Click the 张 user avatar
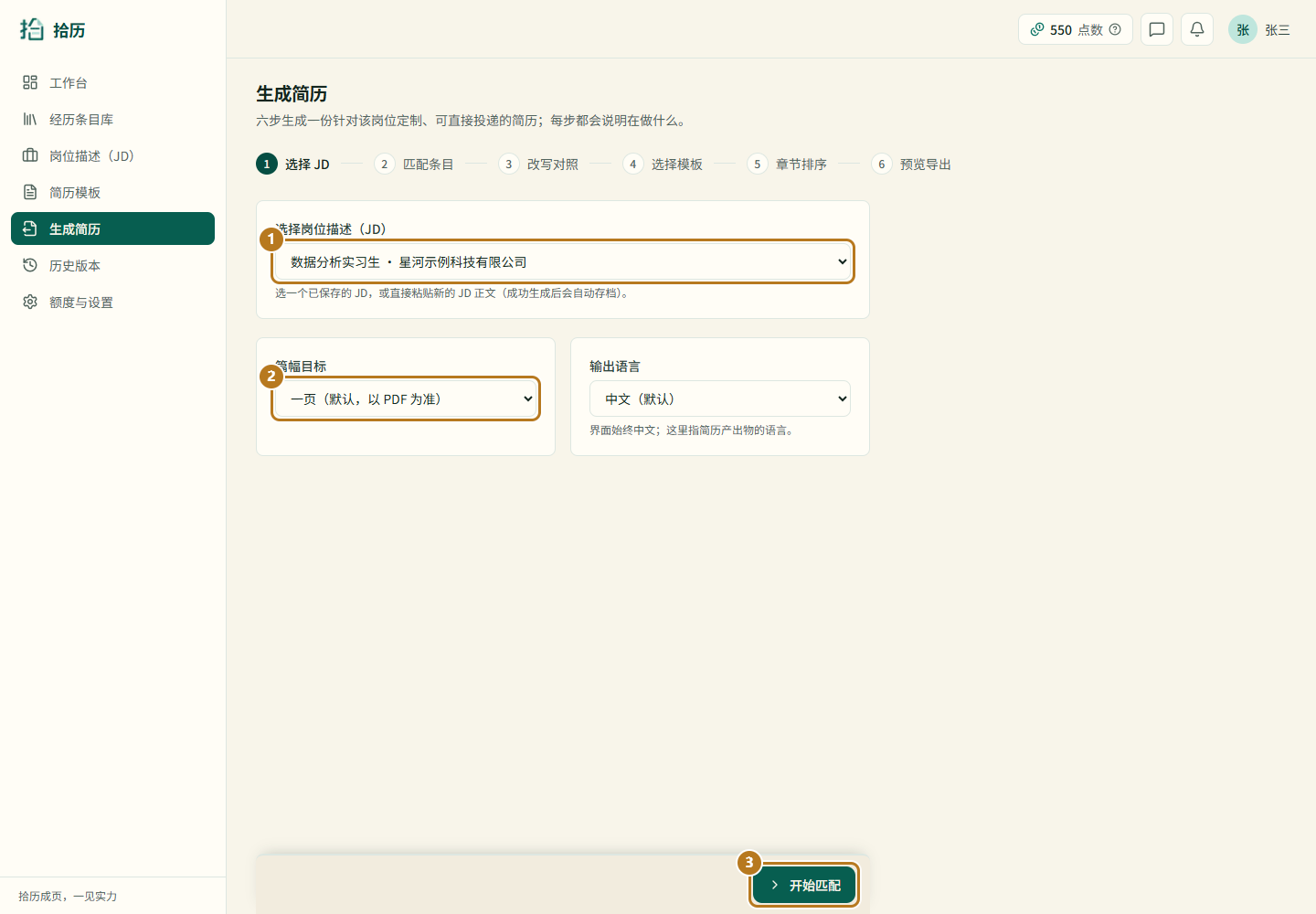This screenshot has width=1316, height=914. (x=1243, y=29)
